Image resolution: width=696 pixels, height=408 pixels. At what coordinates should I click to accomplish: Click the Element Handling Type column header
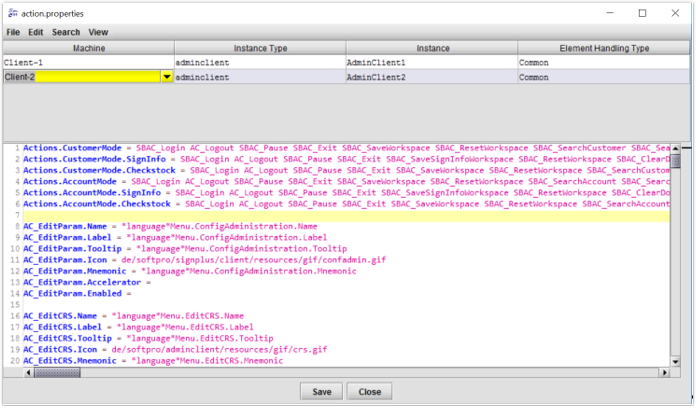[604, 48]
